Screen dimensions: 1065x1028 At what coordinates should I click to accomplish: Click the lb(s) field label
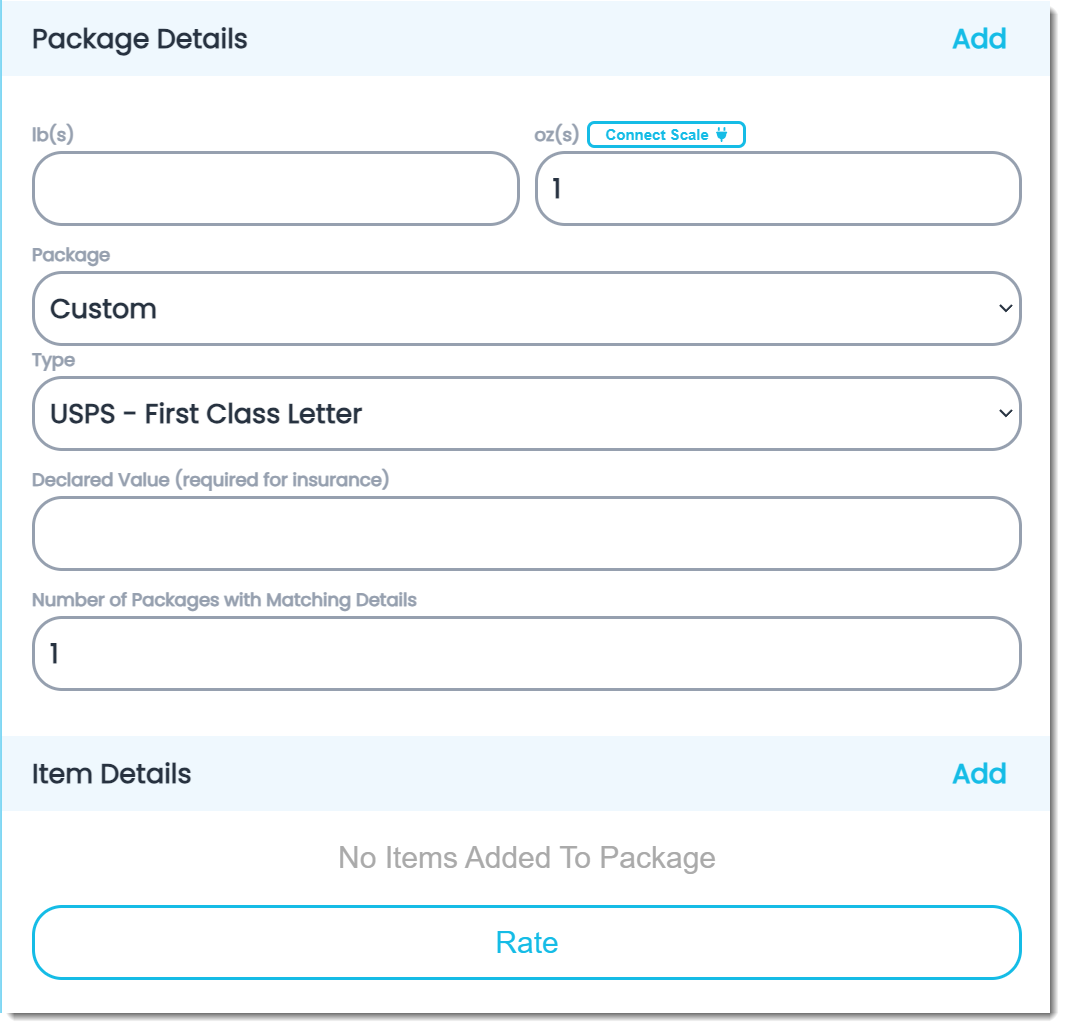(53, 135)
